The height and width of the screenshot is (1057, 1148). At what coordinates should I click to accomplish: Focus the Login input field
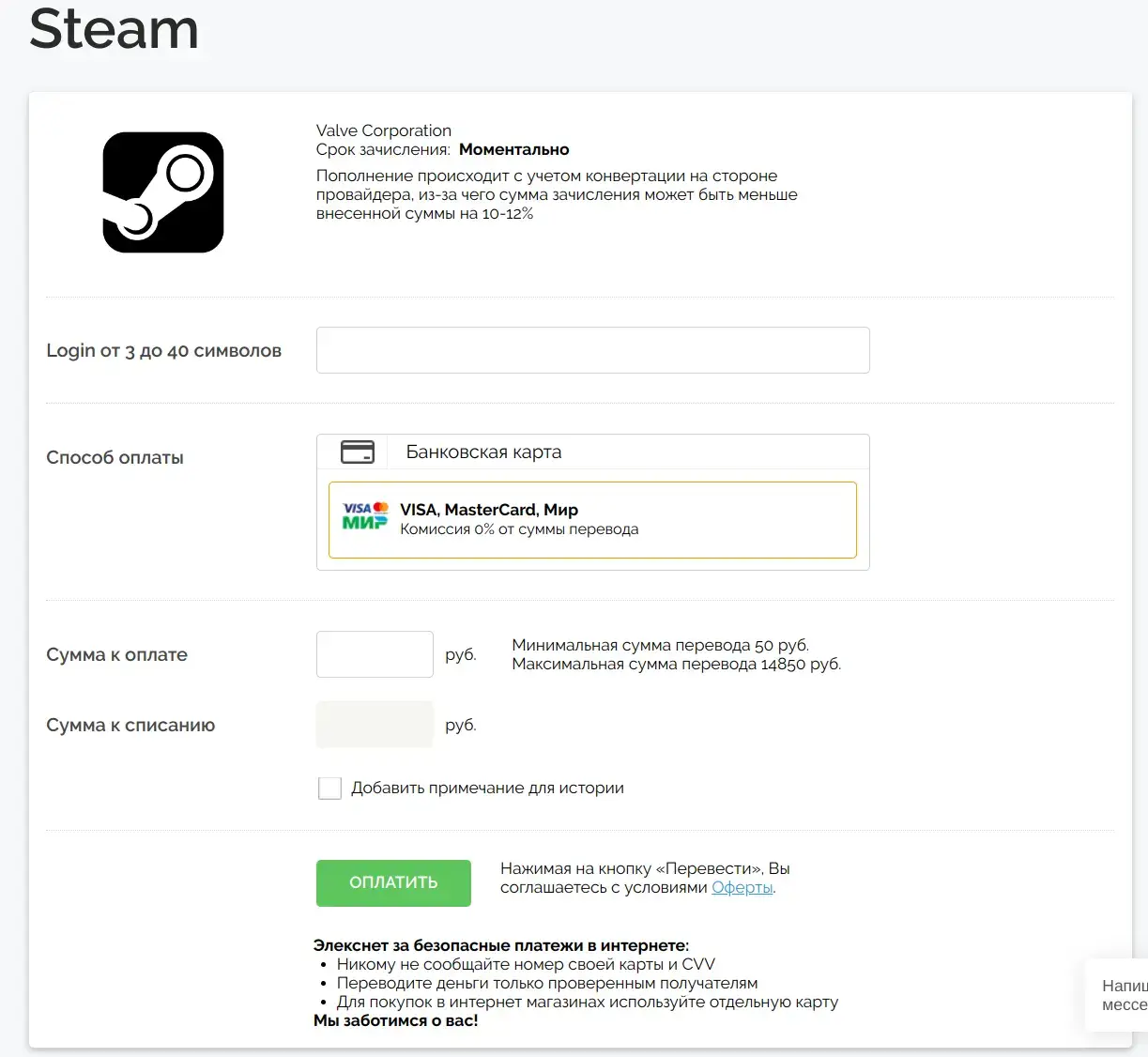(x=592, y=350)
